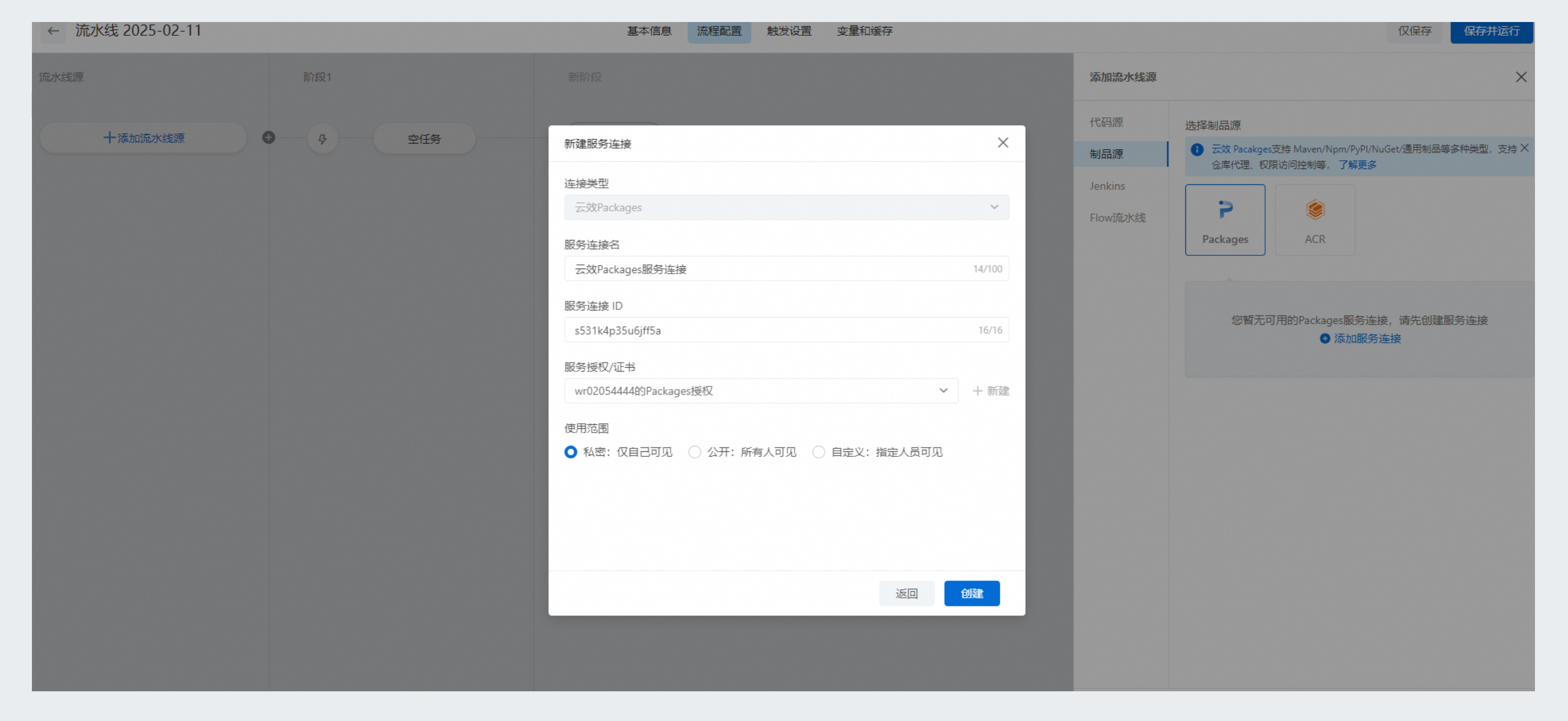
Task: Click the pipeline title 流水线 2025-02-11
Action: click(138, 30)
